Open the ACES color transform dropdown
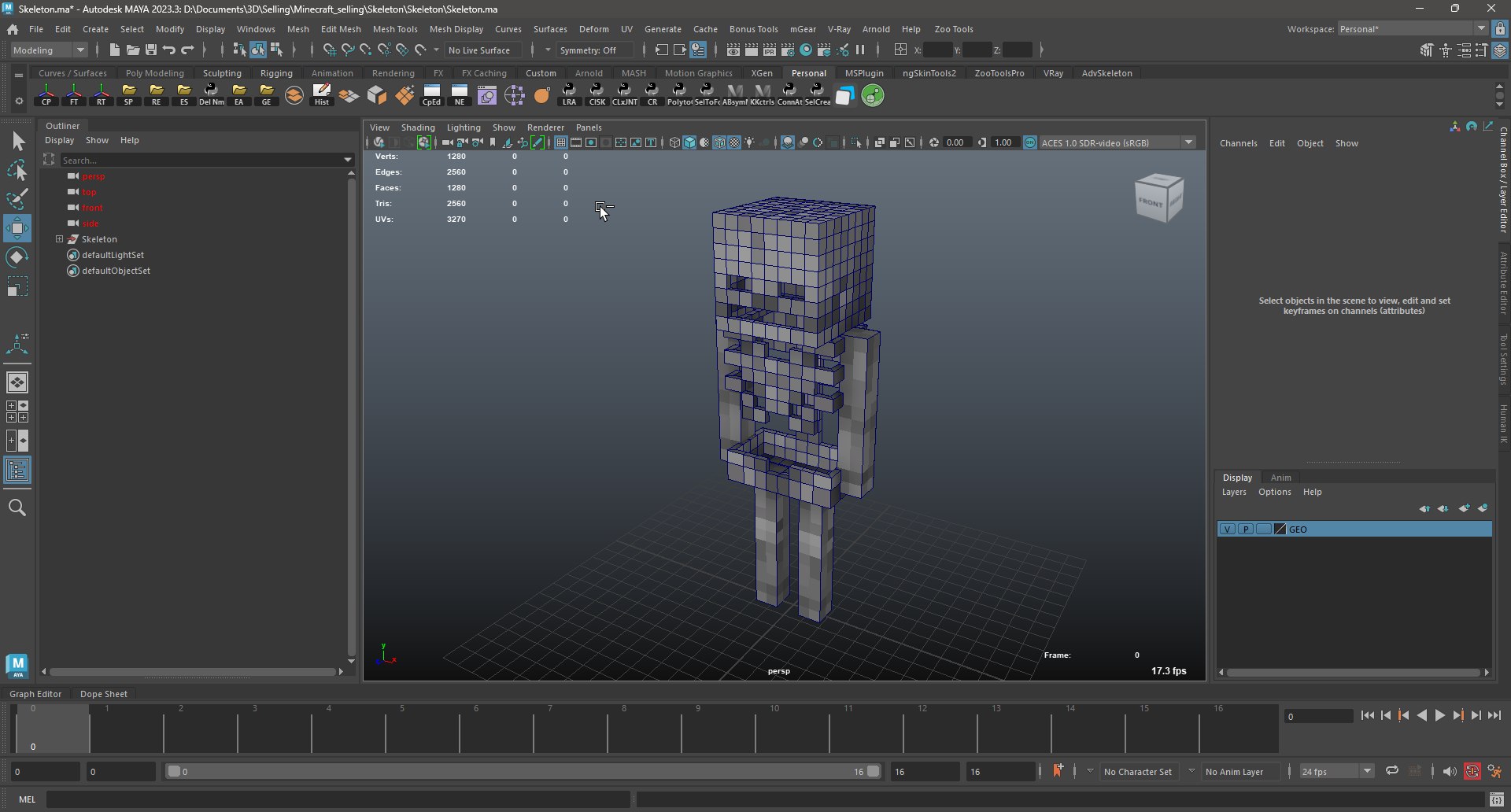Viewport: 1511px width, 812px height. point(1118,142)
